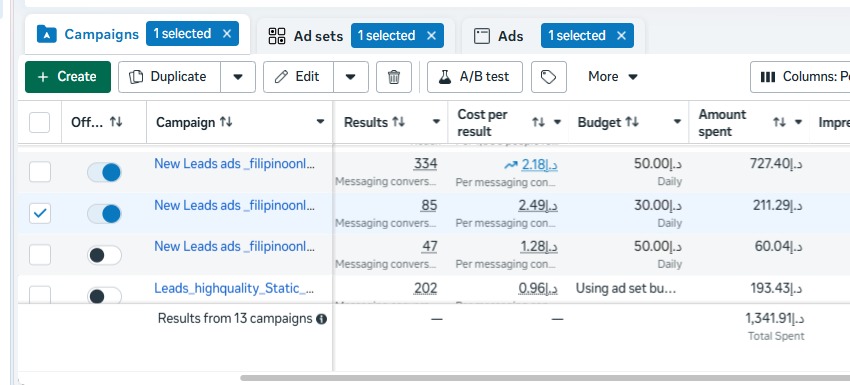
Task: Clear Ads 1 selected with X
Action: coord(622,36)
